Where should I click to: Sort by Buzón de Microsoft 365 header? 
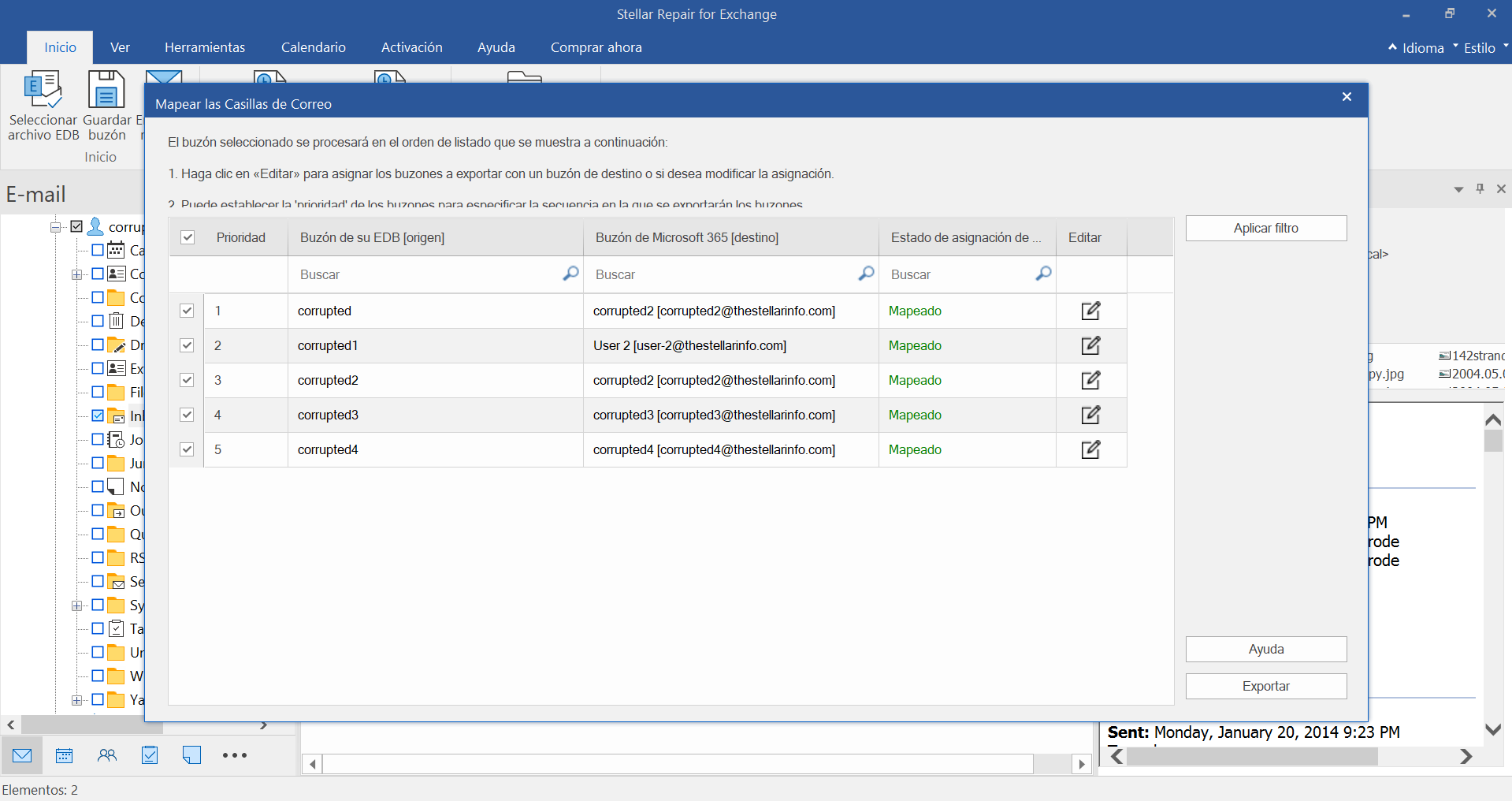coord(731,237)
